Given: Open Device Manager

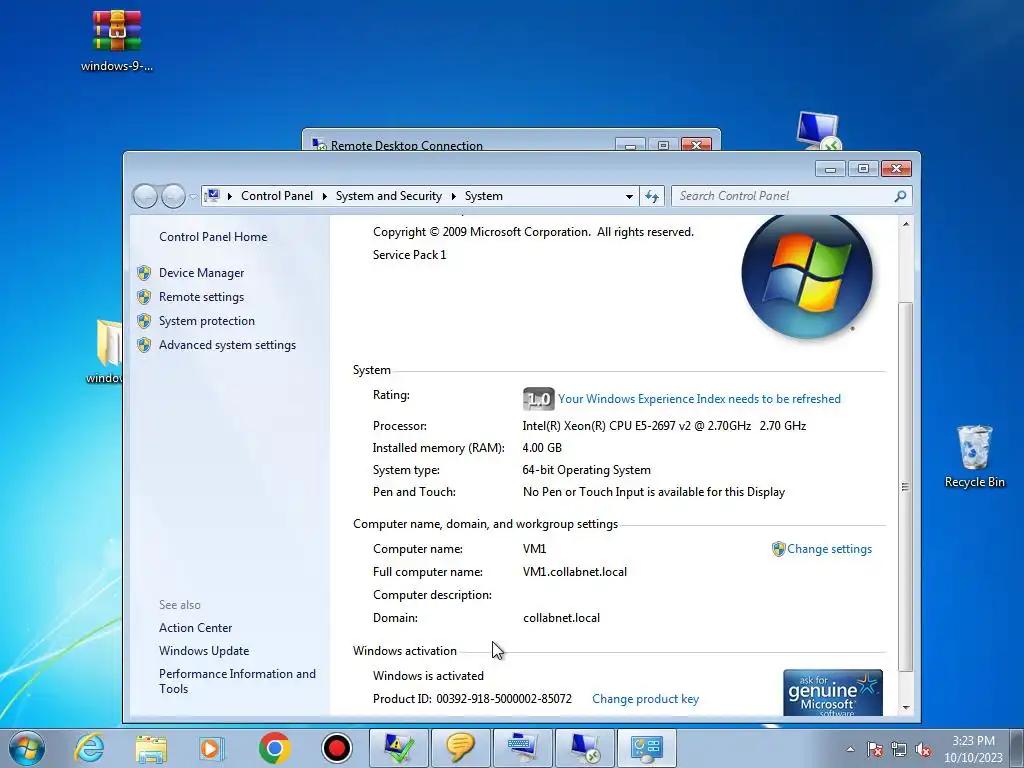Looking at the screenshot, I should click(201, 273).
